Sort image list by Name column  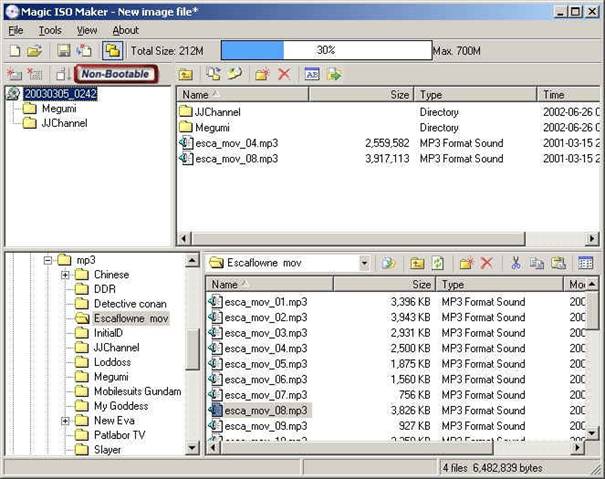[243, 95]
